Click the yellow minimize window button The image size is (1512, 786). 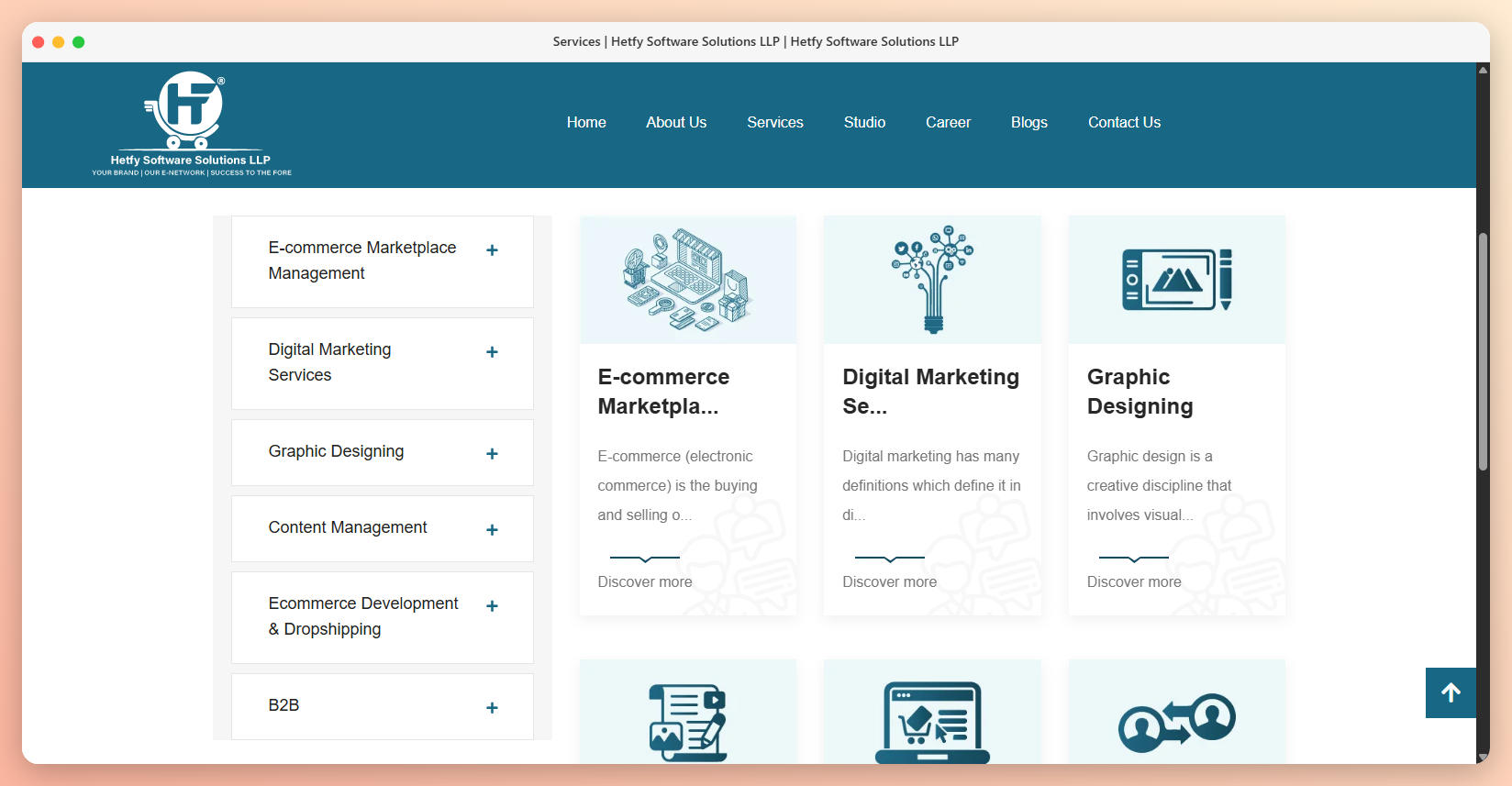click(x=58, y=42)
